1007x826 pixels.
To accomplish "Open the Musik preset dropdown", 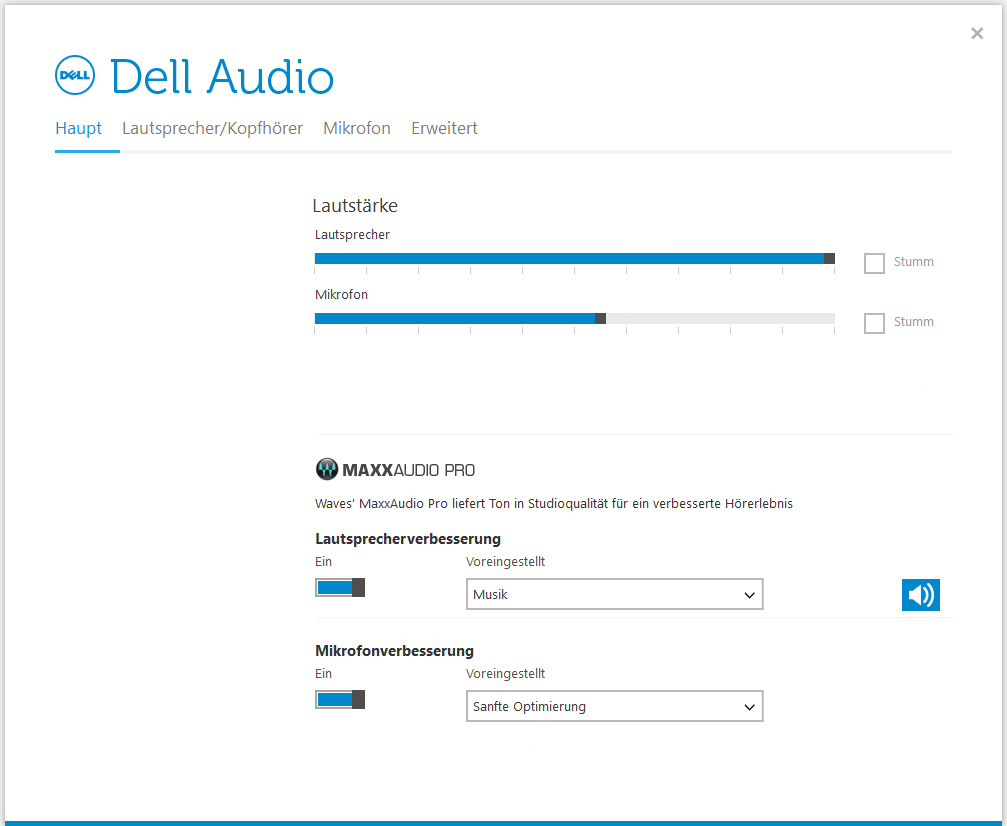I will [x=615, y=594].
